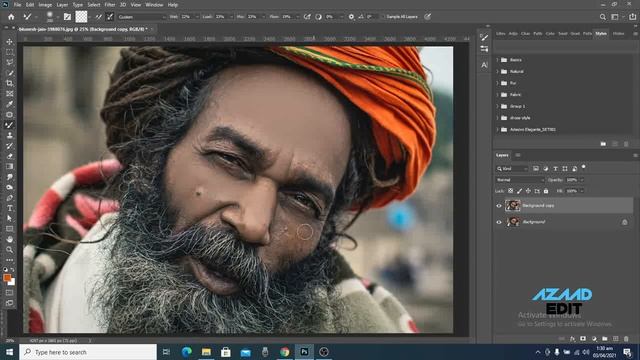This screenshot has width=640, height=360.
Task: Select the Clone Stamp tool
Action: click(9, 136)
